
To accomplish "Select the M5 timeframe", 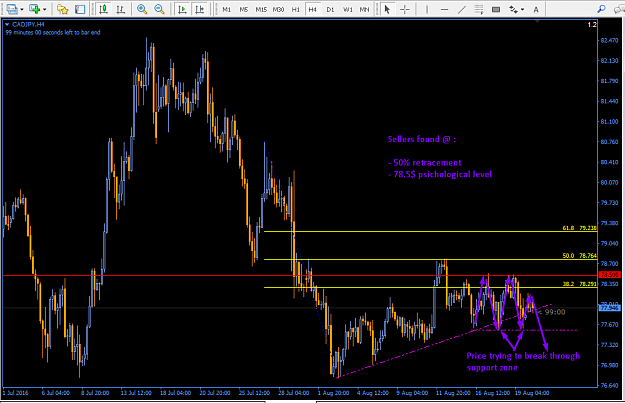I will click(x=244, y=9).
